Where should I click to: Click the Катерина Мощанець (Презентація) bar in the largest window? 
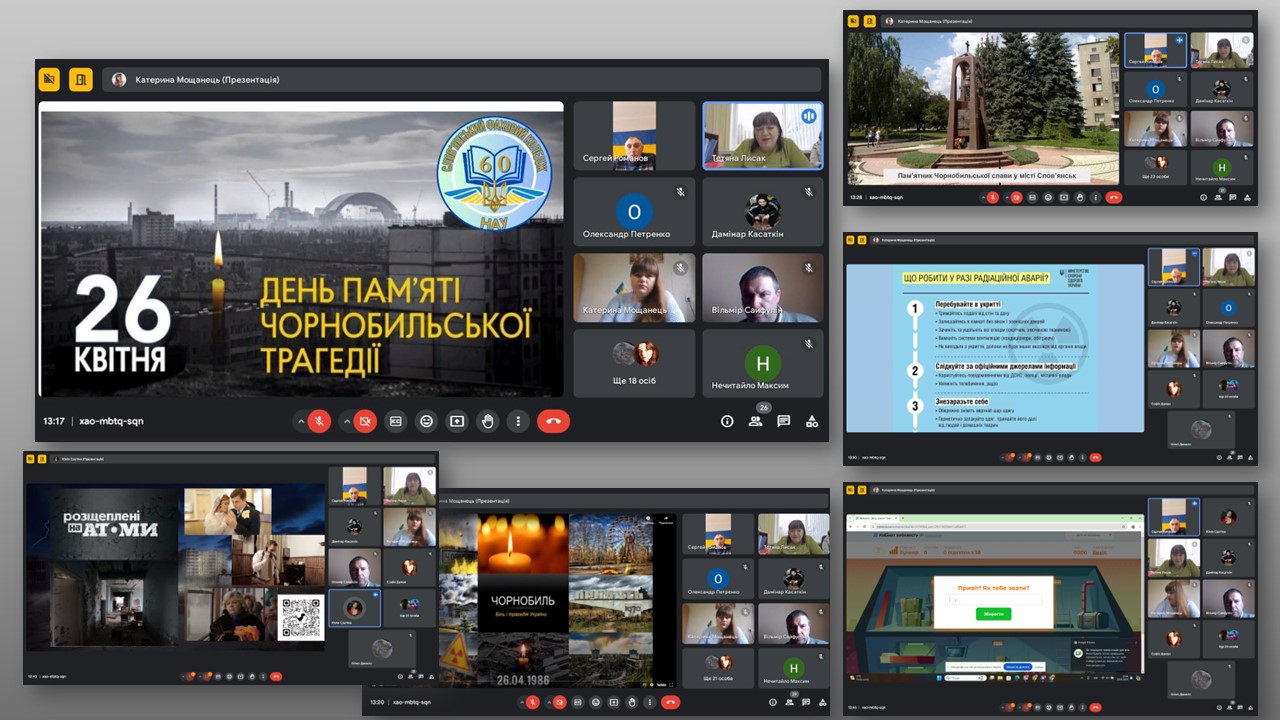[460, 79]
